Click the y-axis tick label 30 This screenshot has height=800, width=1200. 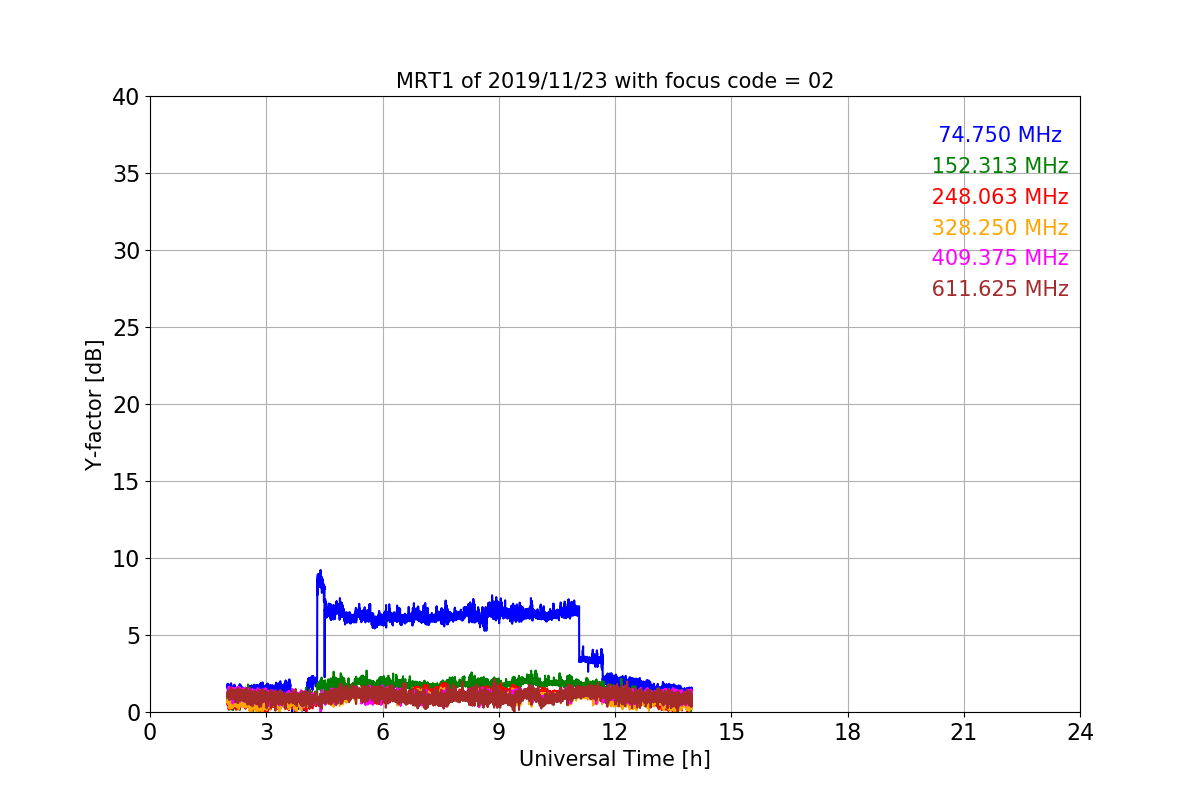tap(126, 251)
